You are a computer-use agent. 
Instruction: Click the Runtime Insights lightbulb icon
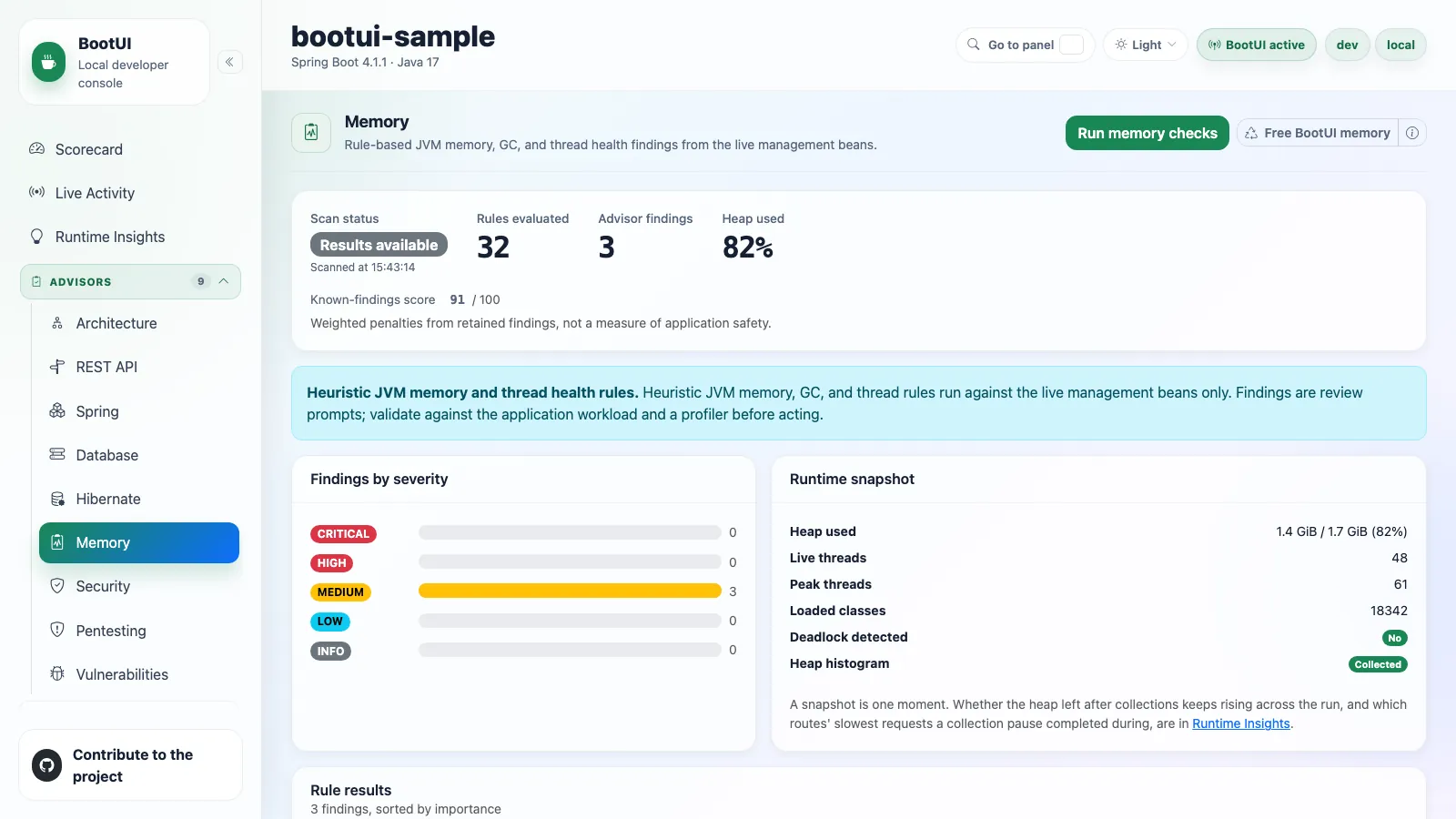click(x=37, y=237)
